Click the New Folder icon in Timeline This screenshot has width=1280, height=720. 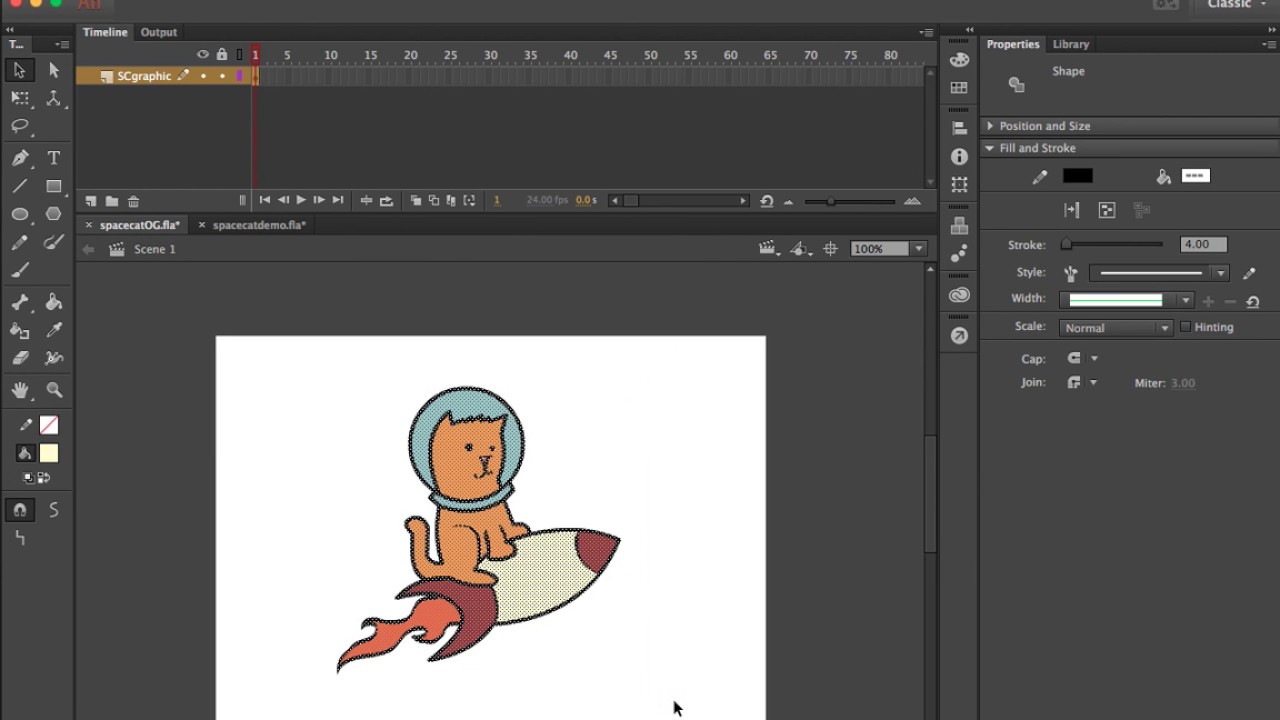click(112, 201)
